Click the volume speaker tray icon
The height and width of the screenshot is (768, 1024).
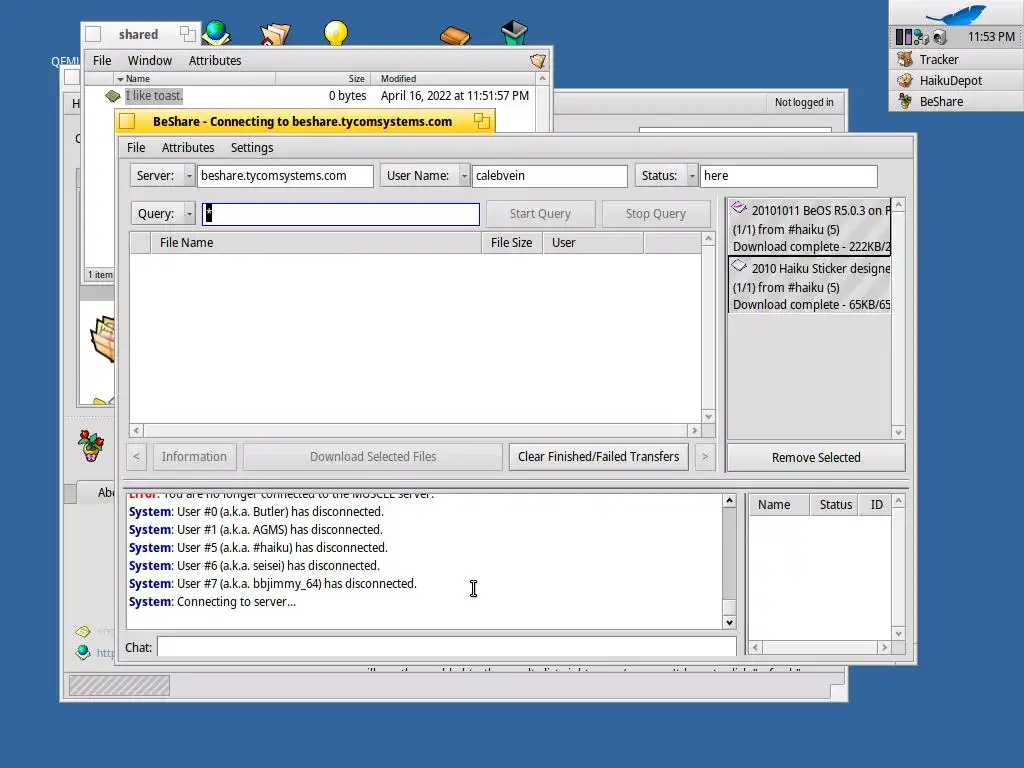(939, 37)
